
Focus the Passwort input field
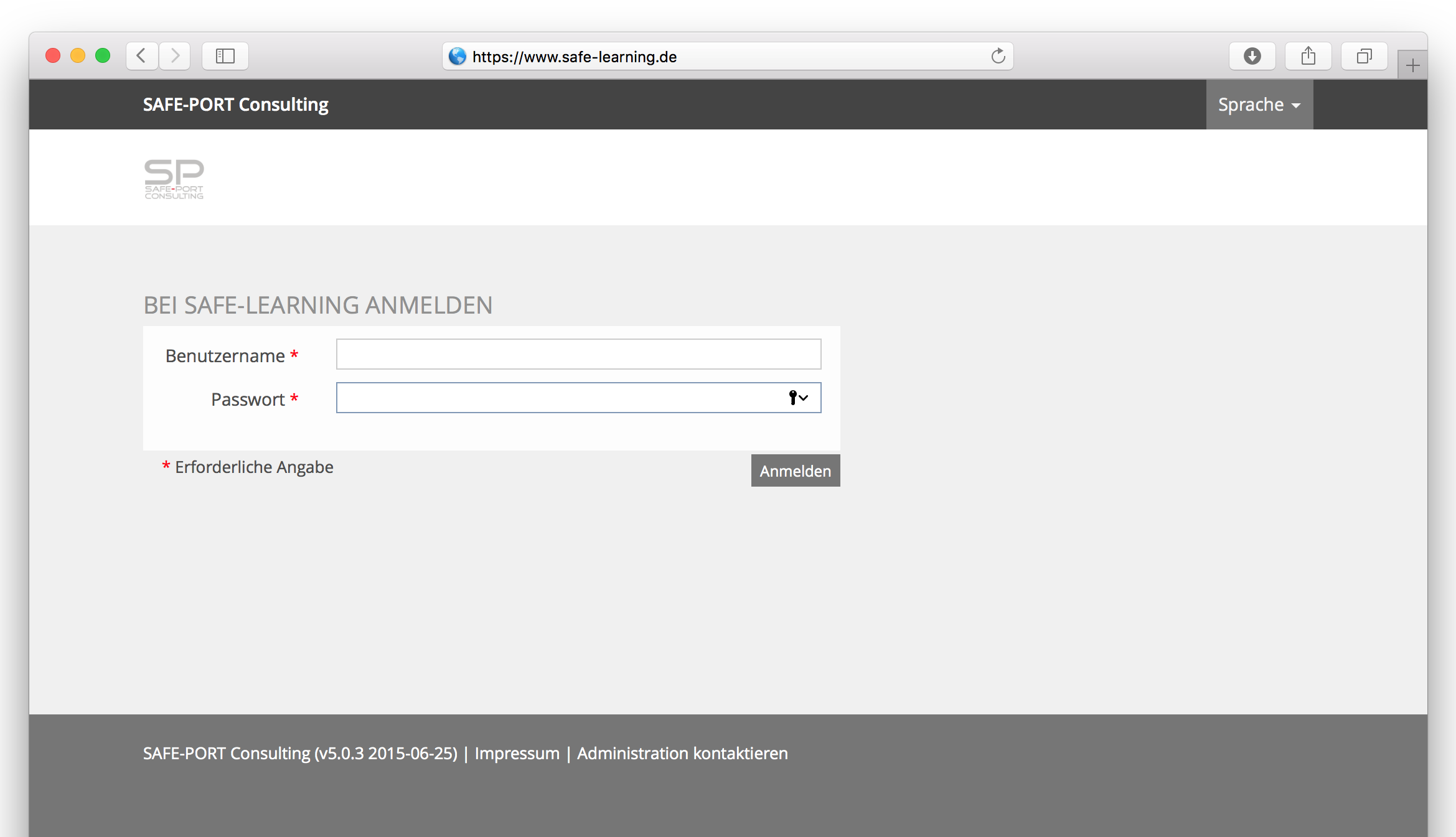[x=578, y=398]
